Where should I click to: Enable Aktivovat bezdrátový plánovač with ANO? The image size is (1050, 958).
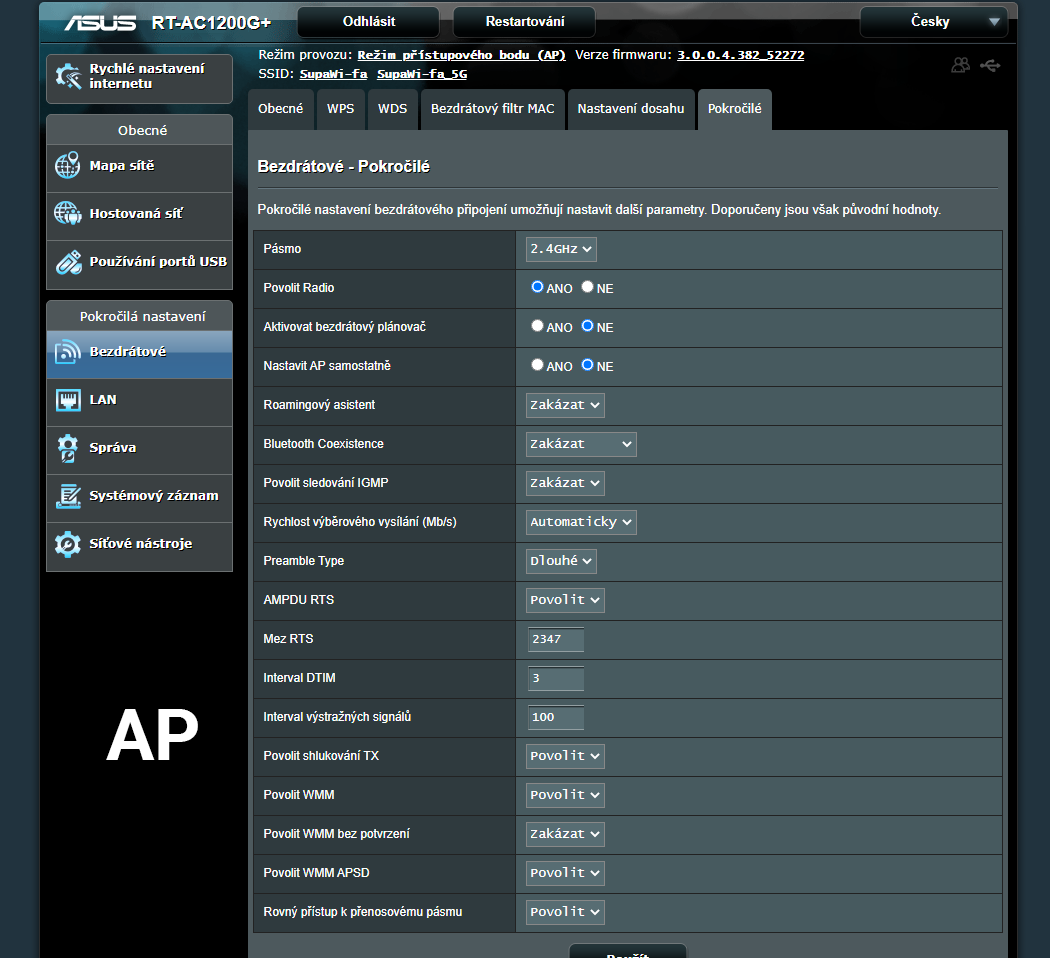coord(538,326)
